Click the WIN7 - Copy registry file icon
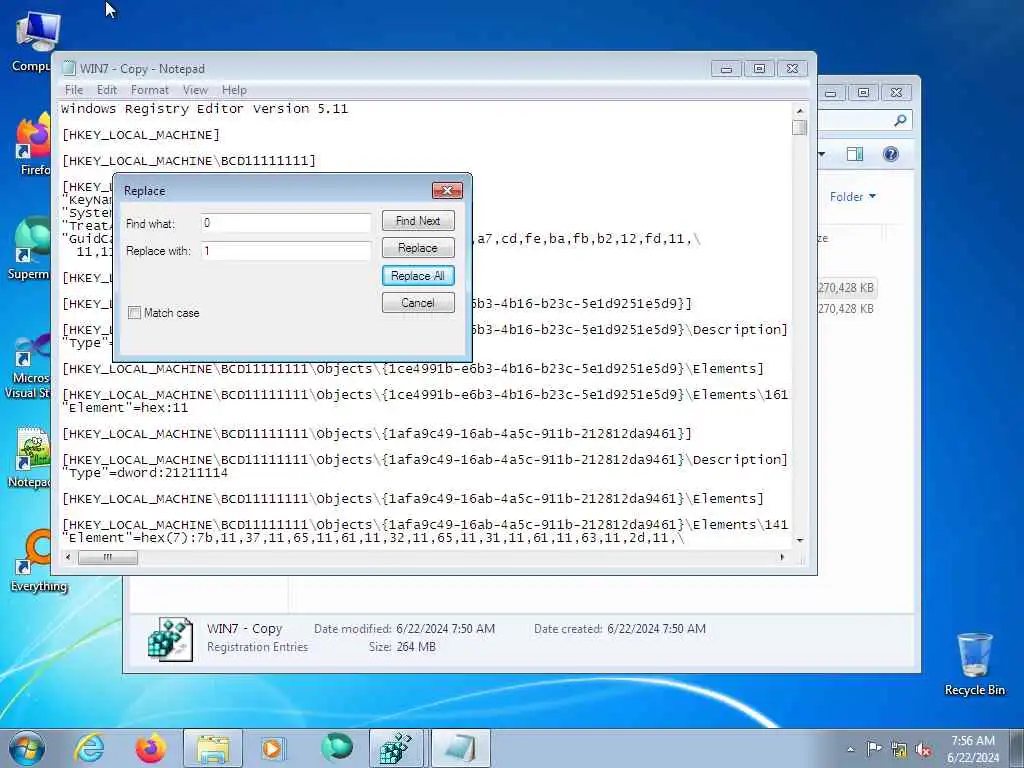The width and height of the screenshot is (1024, 768). click(170, 639)
